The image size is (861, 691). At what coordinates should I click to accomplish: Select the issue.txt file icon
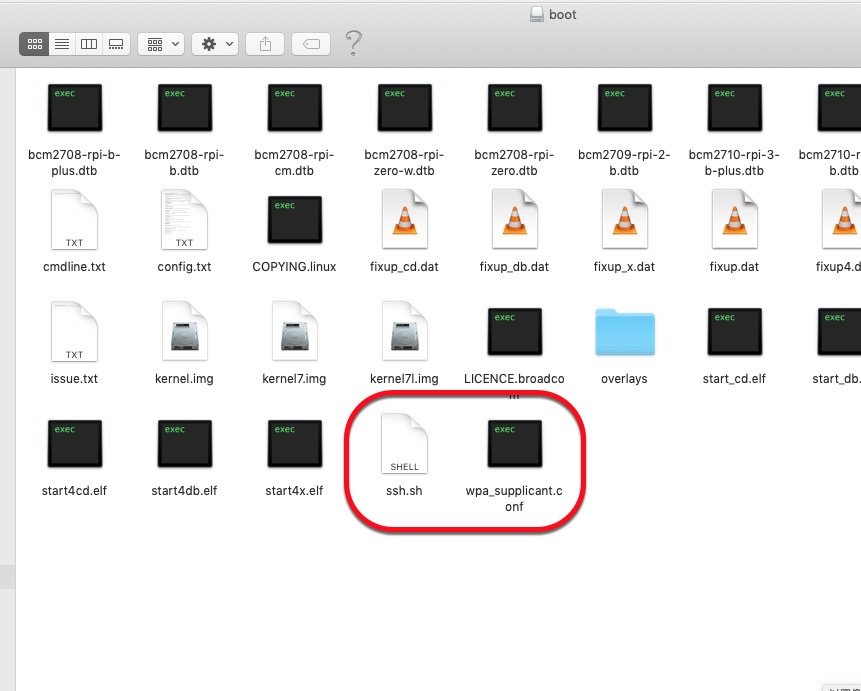pyautogui.click(x=74, y=332)
